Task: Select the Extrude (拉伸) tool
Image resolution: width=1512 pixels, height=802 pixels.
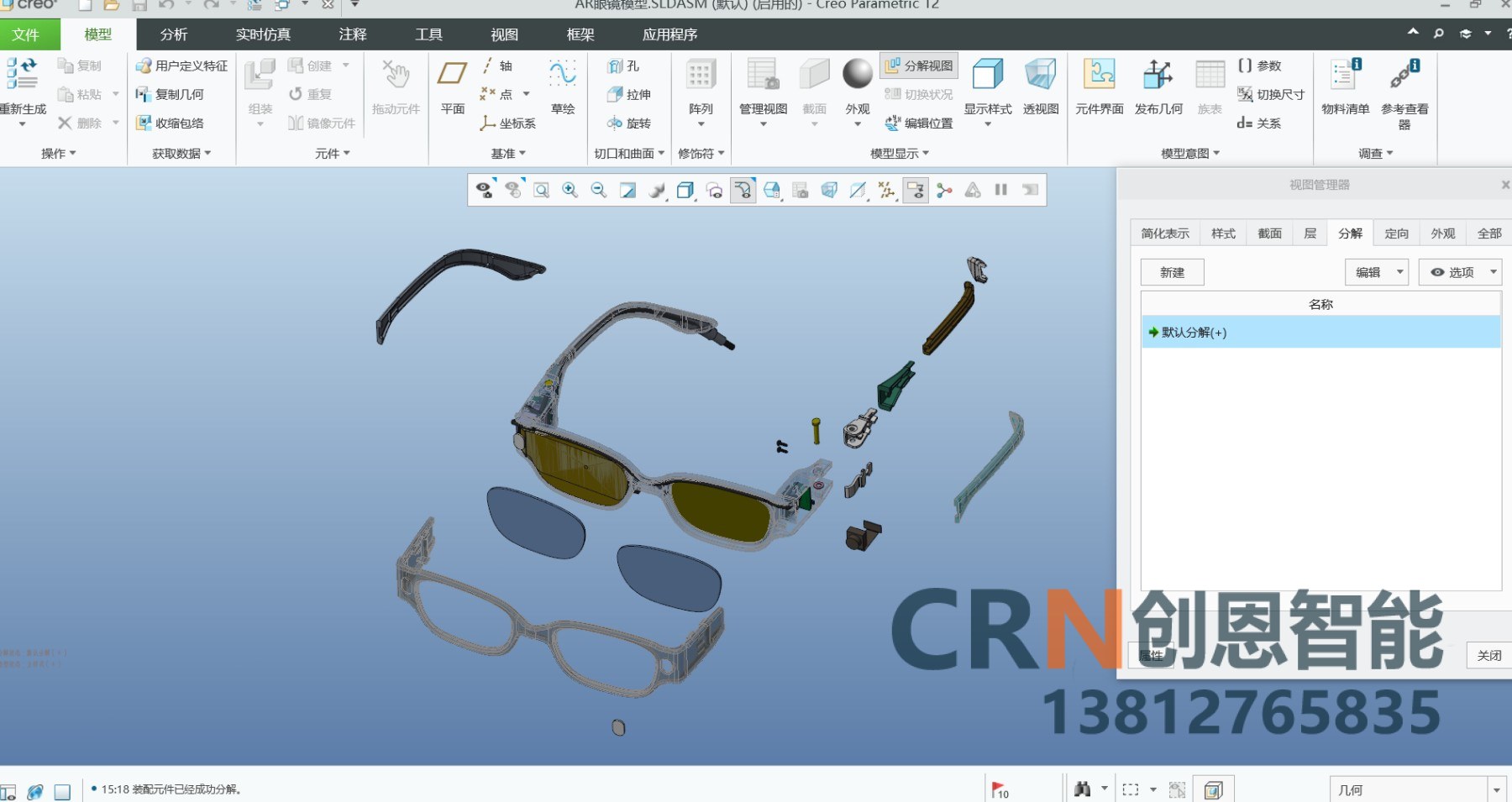Action: [629, 94]
